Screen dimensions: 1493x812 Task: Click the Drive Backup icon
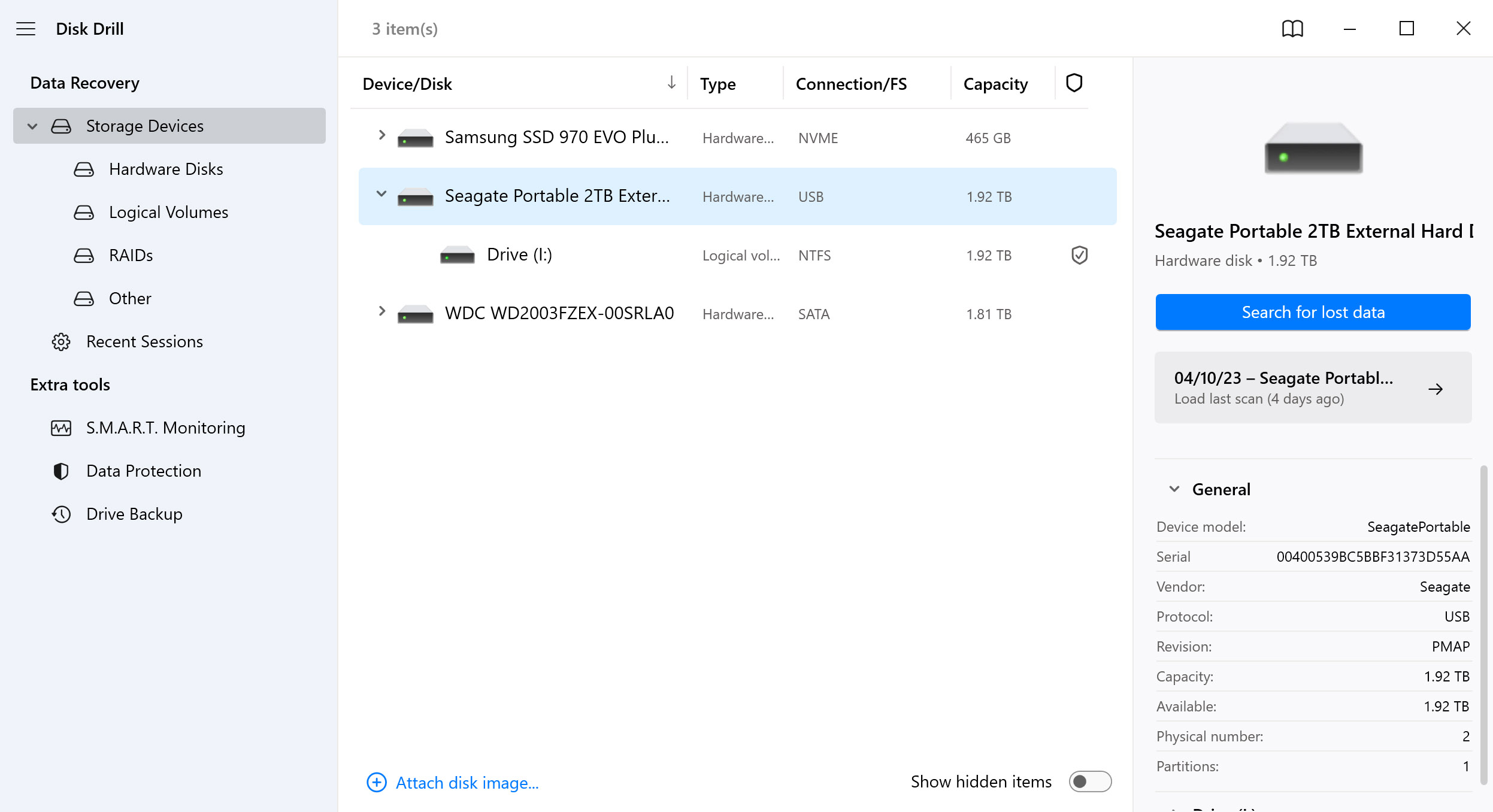(x=61, y=513)
